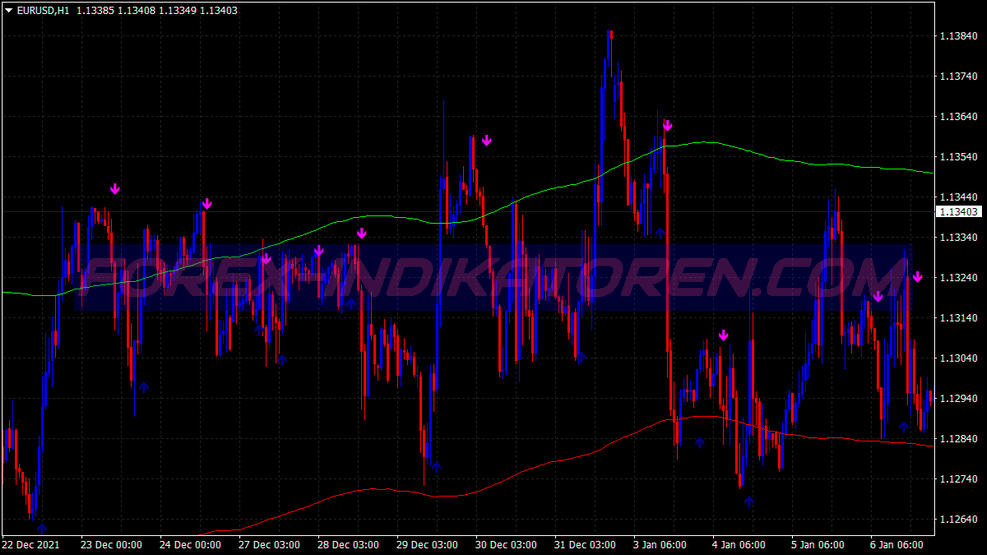Click the 6 Jan 06:00 time label
Screen dimensions: 987x555
[896, 545]
